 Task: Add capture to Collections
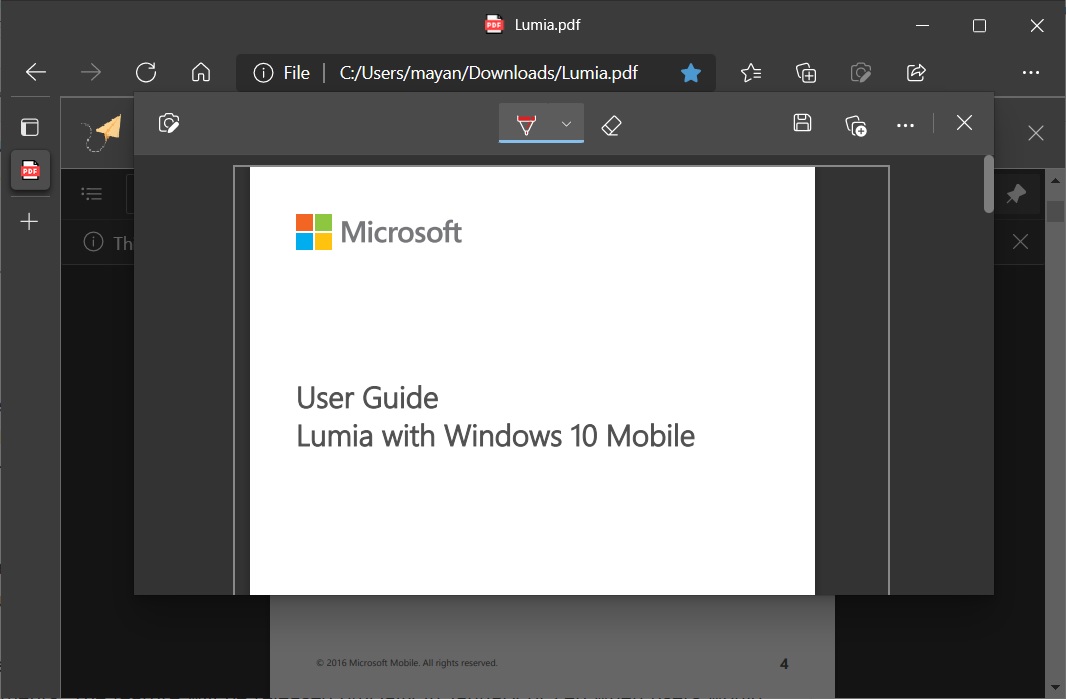pyautogui.click(x=856, y=125)
